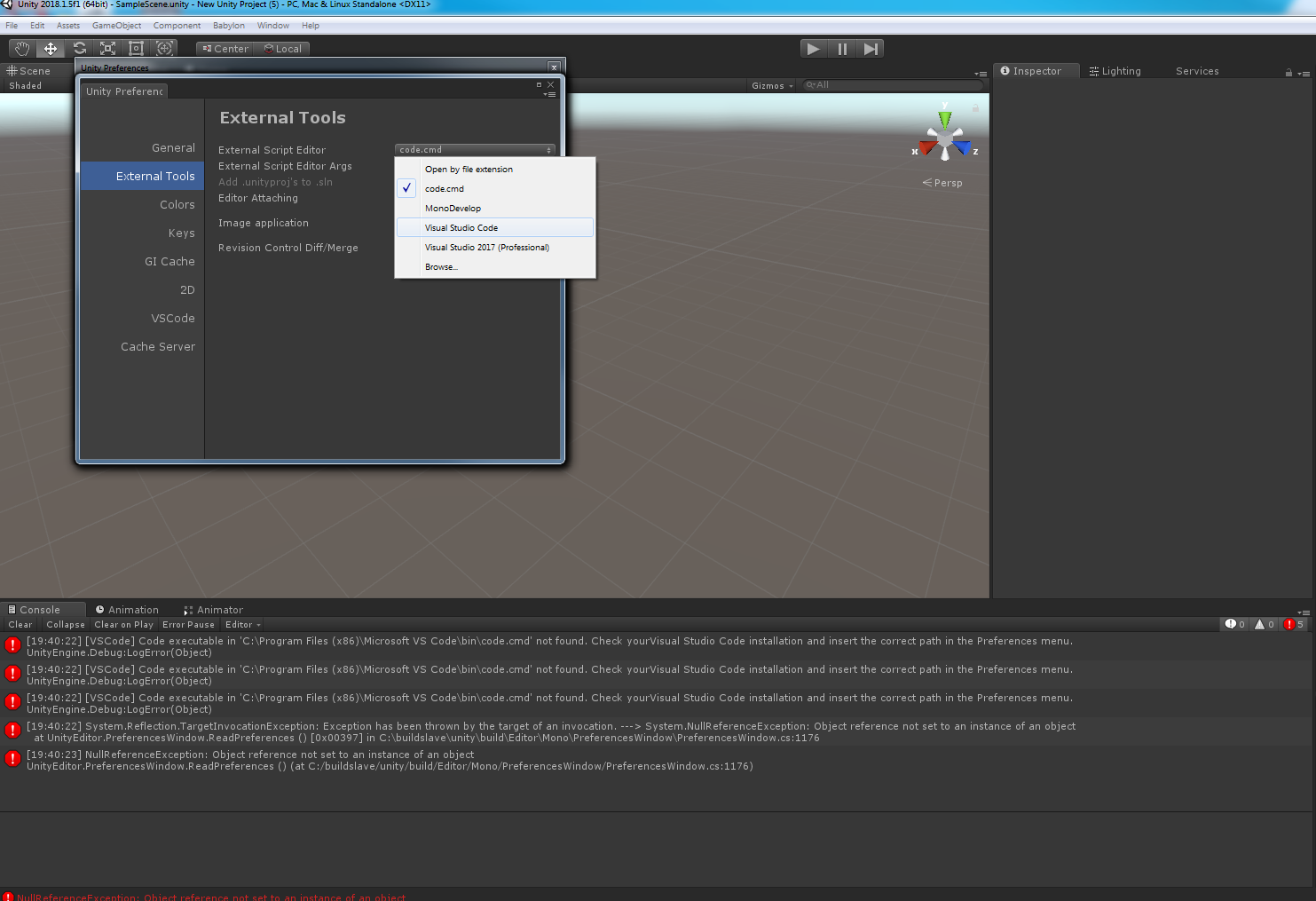Screen dimensions: 1316x901
Task: Toggle info messages filter in console
Action: 1235,625
